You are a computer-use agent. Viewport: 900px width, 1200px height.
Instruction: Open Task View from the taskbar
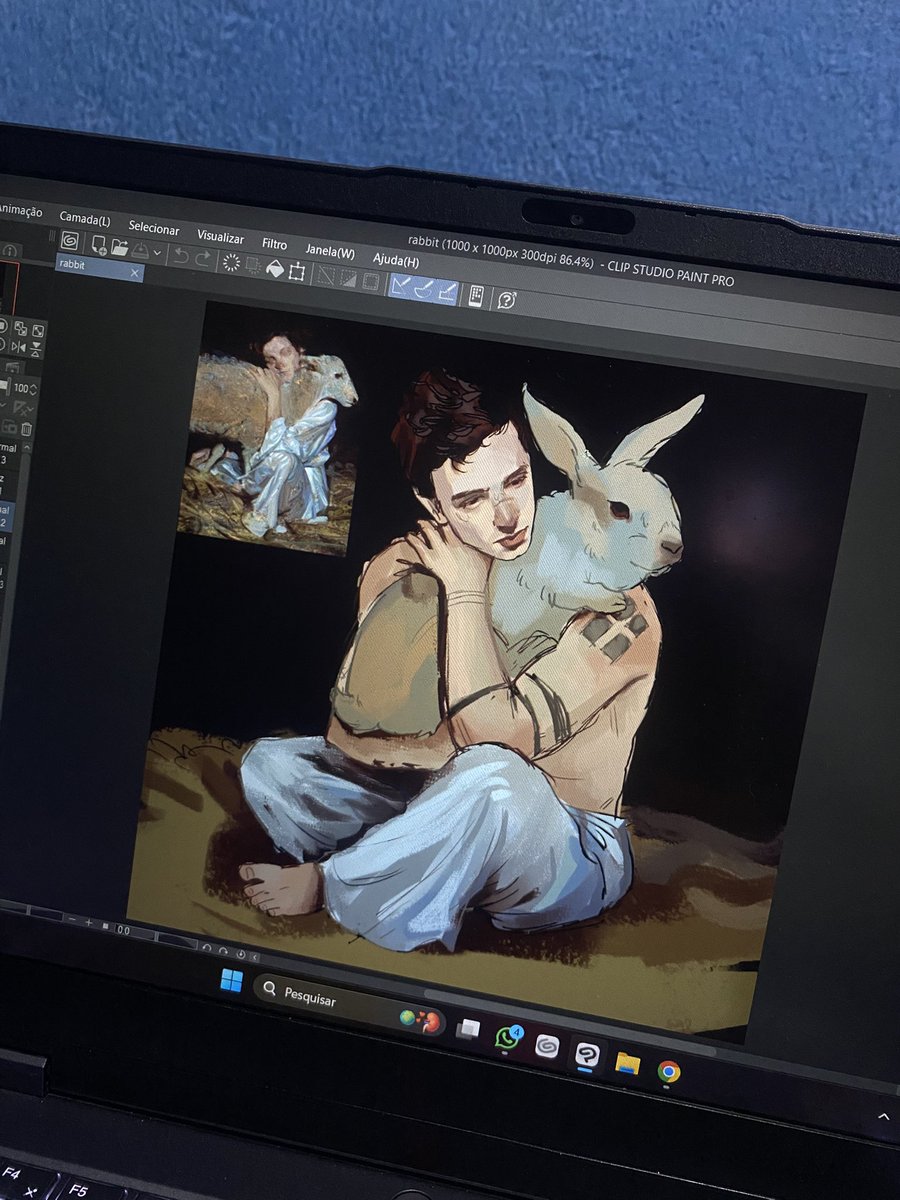coord(468,1030)
